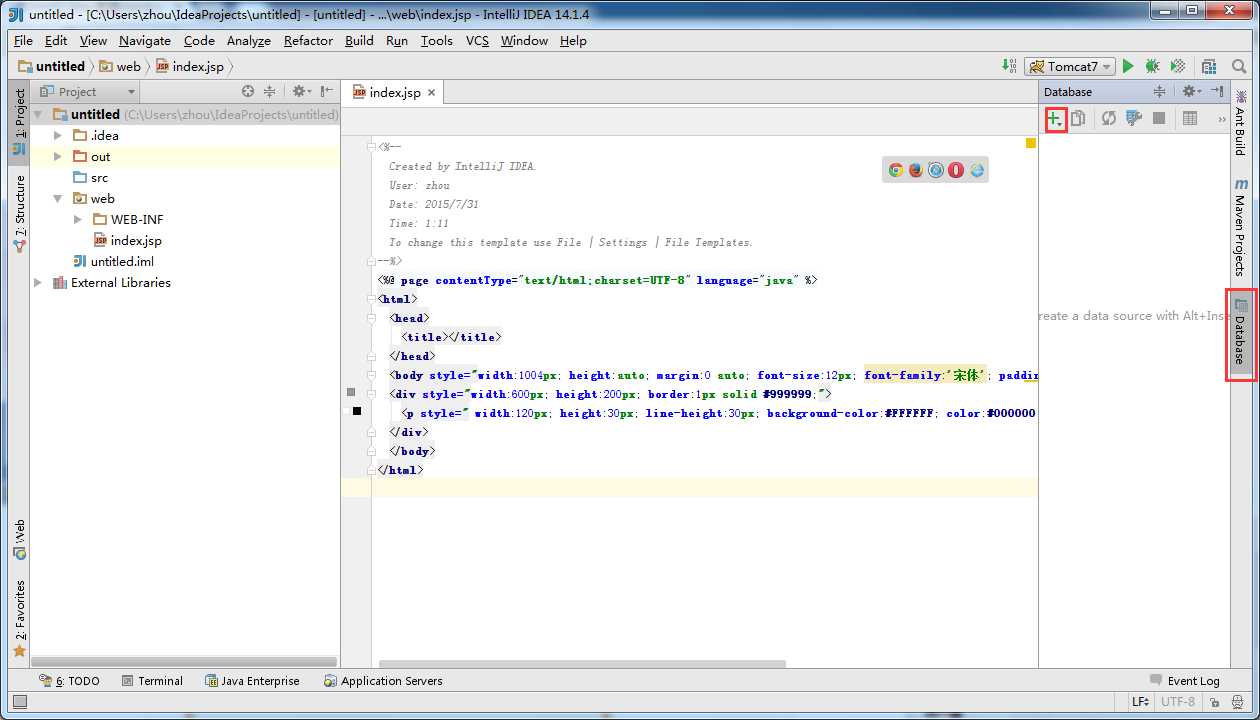Toggle tool window buttons in status bar corner
Screen dimensions: 1260x720
(18, 702)
